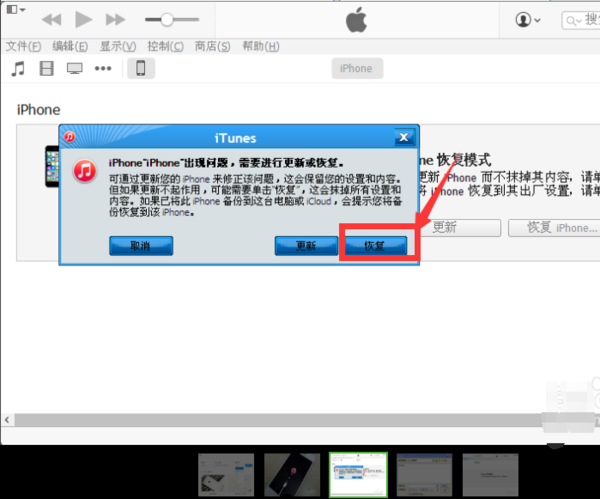Open the 帮助(H) menu
The image size is (600, 499).
pyautogui.click(x=261, y=46)
